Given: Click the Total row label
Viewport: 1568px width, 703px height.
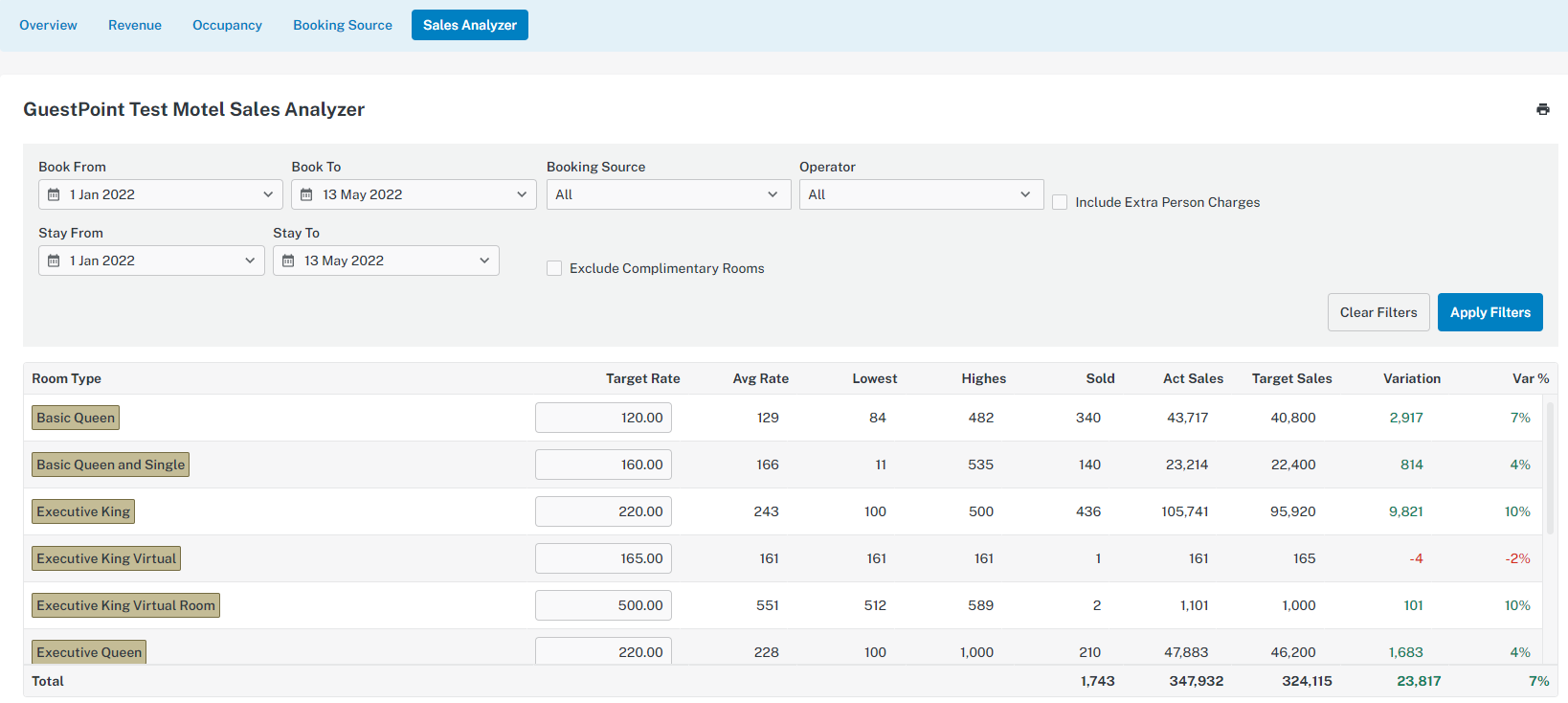Looking at the screenshot, I should tap(48, 681).
